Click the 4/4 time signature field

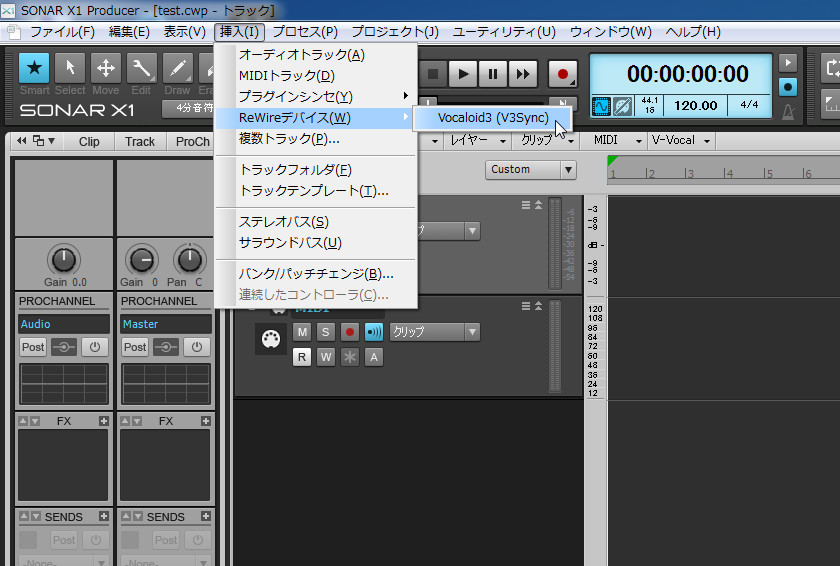coord(749,105)
